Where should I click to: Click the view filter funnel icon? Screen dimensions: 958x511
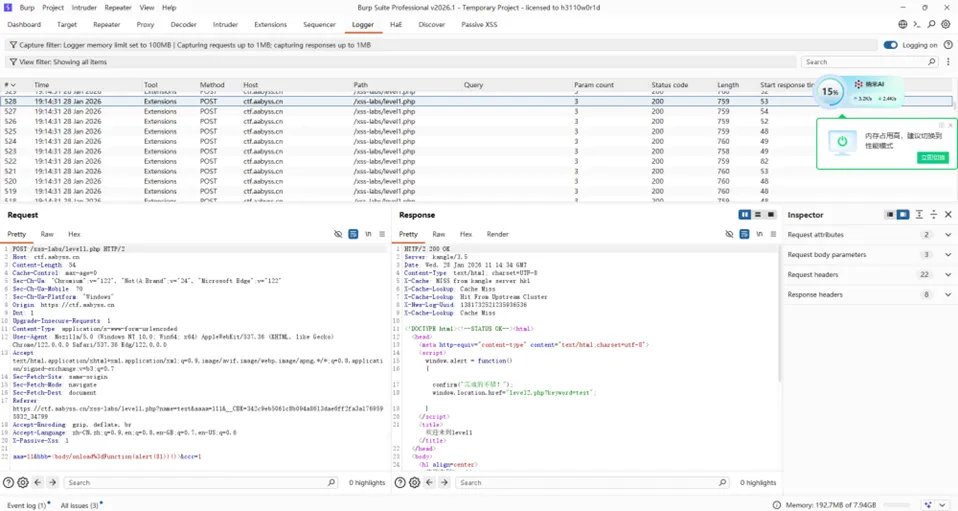click(13, 62)
